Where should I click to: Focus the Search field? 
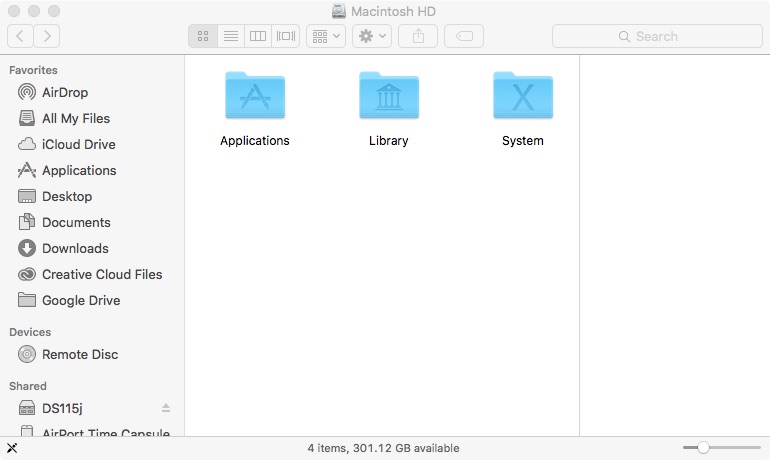pos(657,36)
